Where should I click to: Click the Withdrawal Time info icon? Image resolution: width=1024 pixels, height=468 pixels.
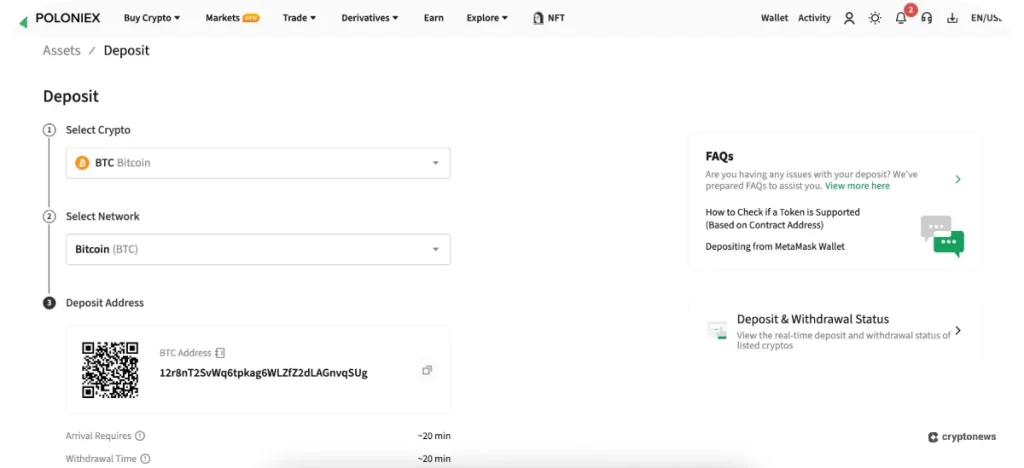click(146, 459)
